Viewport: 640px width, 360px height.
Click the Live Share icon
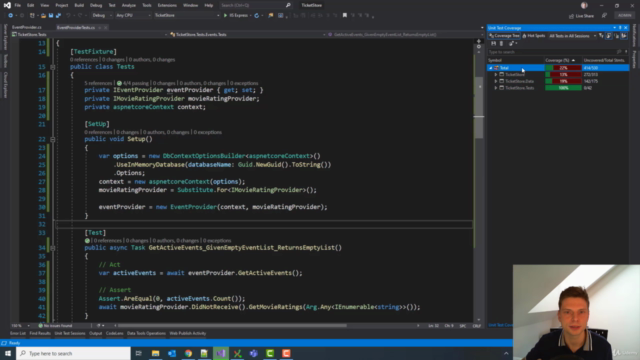[571, 16]
